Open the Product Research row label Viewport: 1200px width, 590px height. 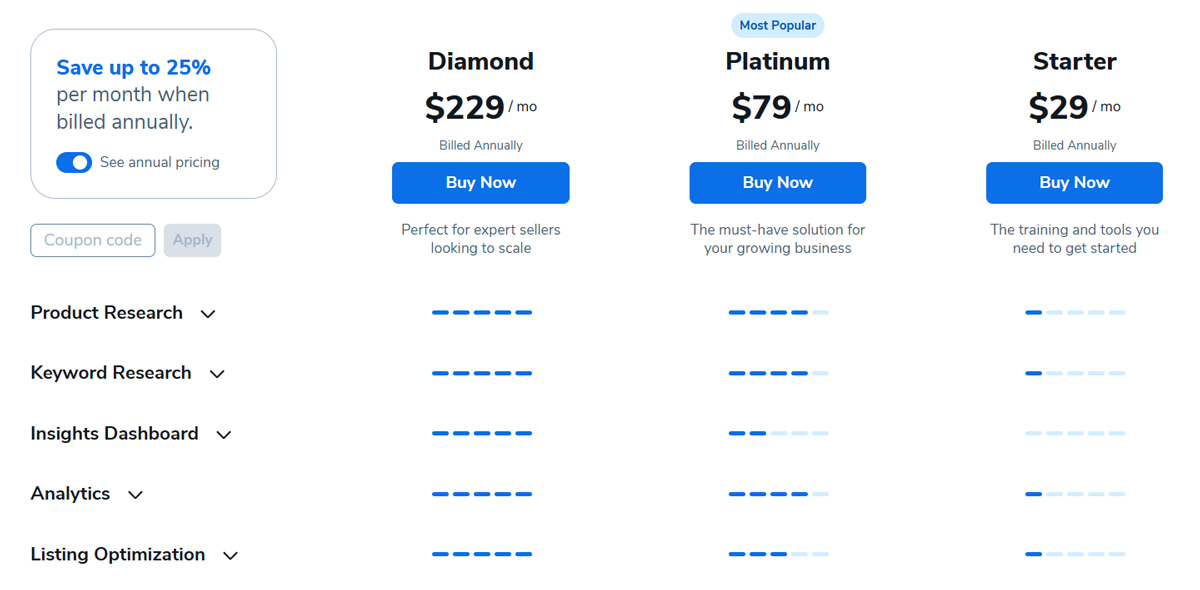pos(107,313)
